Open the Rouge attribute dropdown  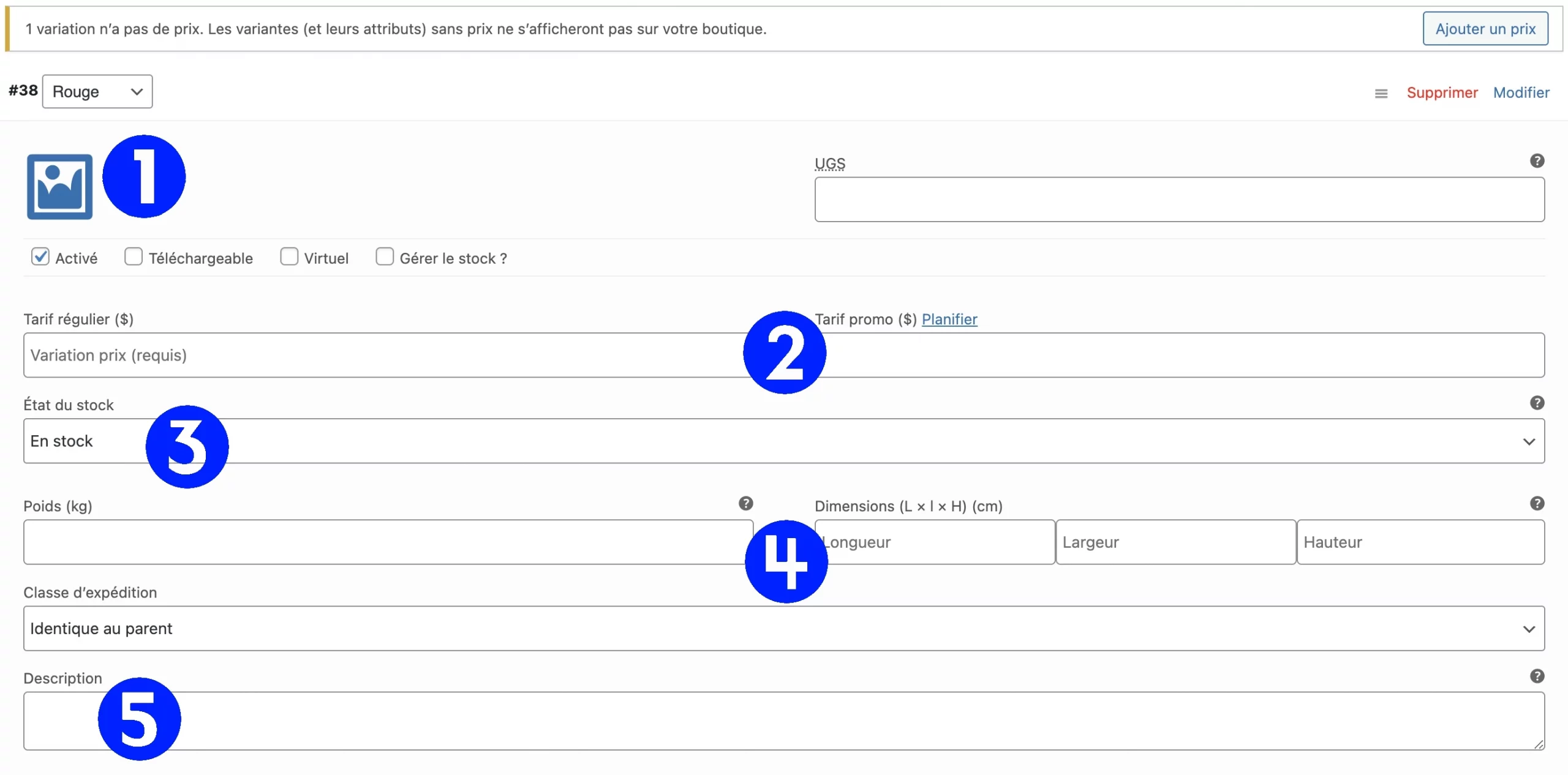click(97, 92)
